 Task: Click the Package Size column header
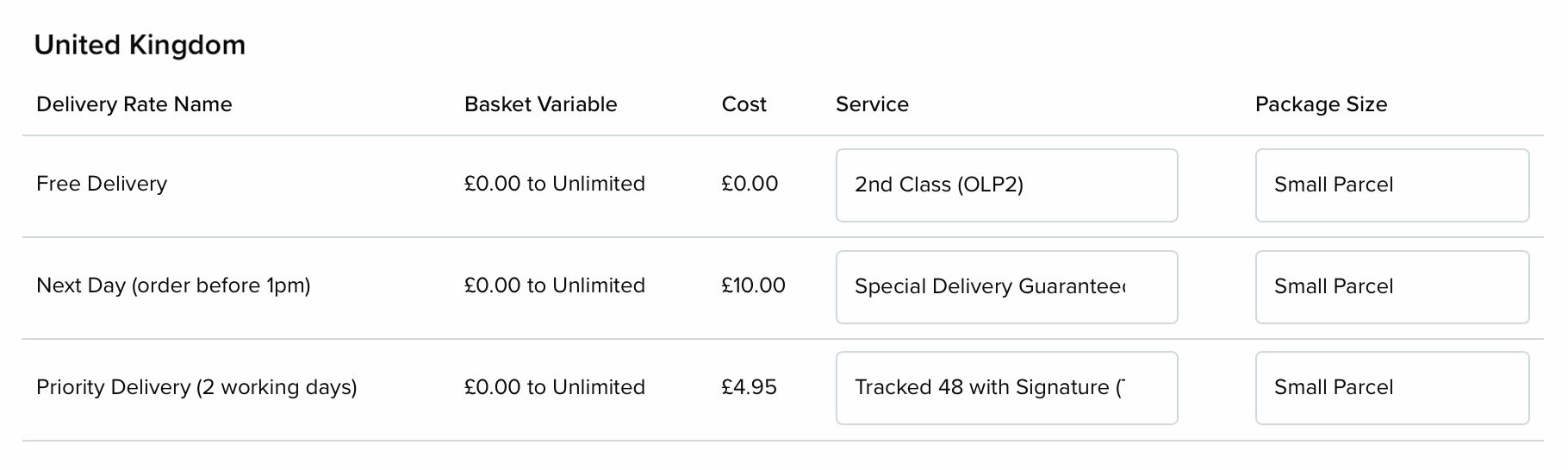tap(1321, 104)
